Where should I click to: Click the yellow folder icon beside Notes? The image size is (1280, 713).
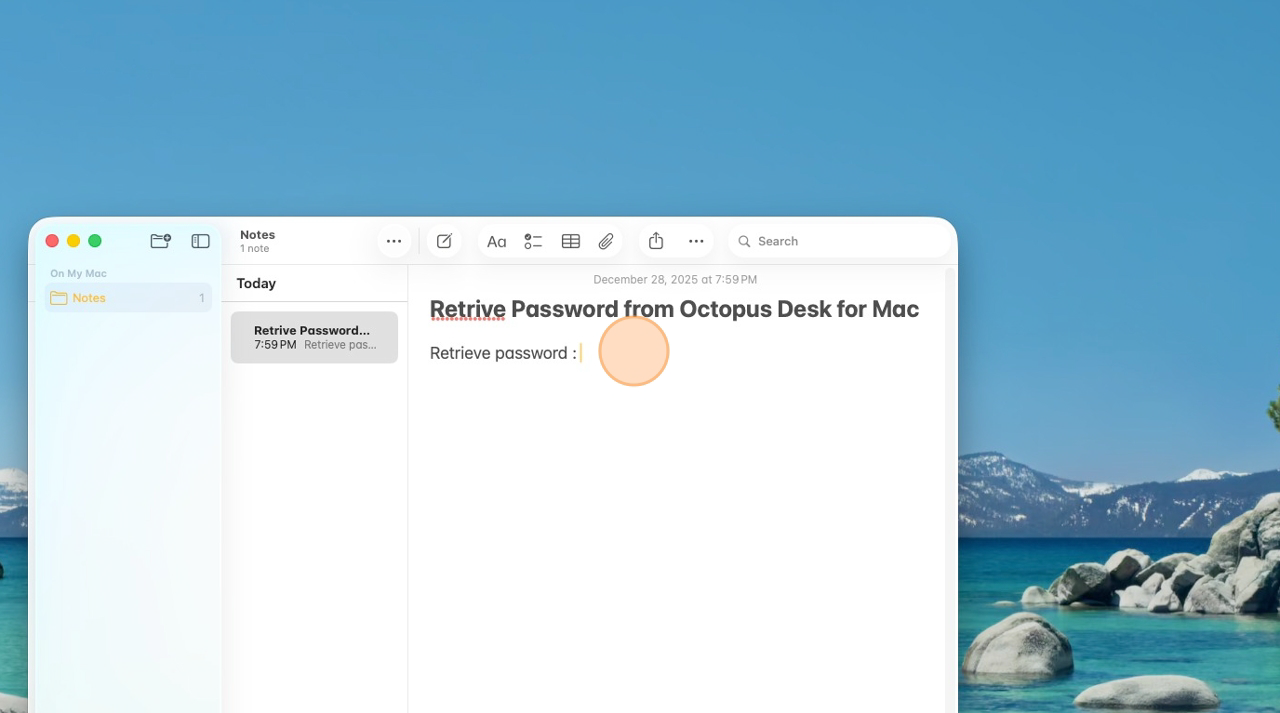click(x=58, y=297)
